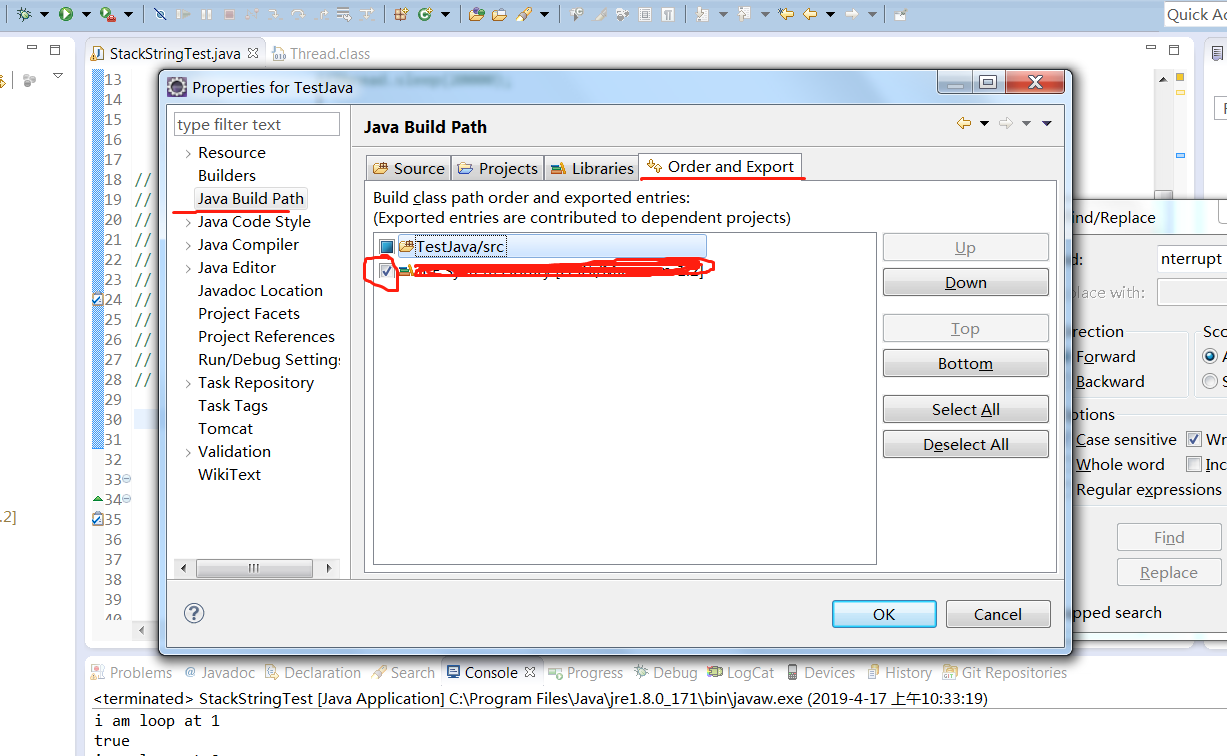Choose Forward direction in Find/Replace

1106,356
